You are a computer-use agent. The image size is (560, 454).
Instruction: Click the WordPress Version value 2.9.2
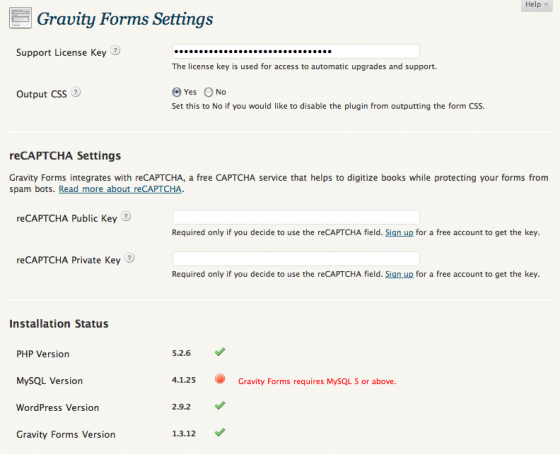pyautogui.click(x=181, y=406)
